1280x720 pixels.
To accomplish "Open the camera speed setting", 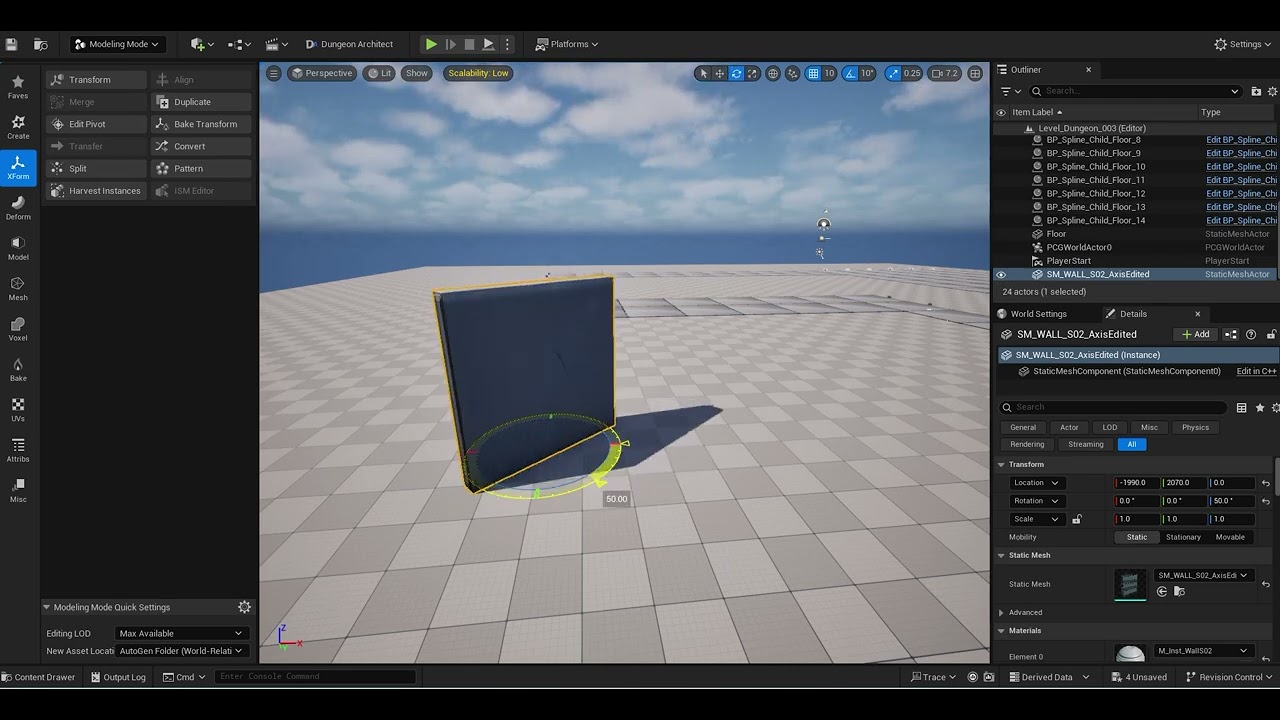I will click(x=944, y=73).
